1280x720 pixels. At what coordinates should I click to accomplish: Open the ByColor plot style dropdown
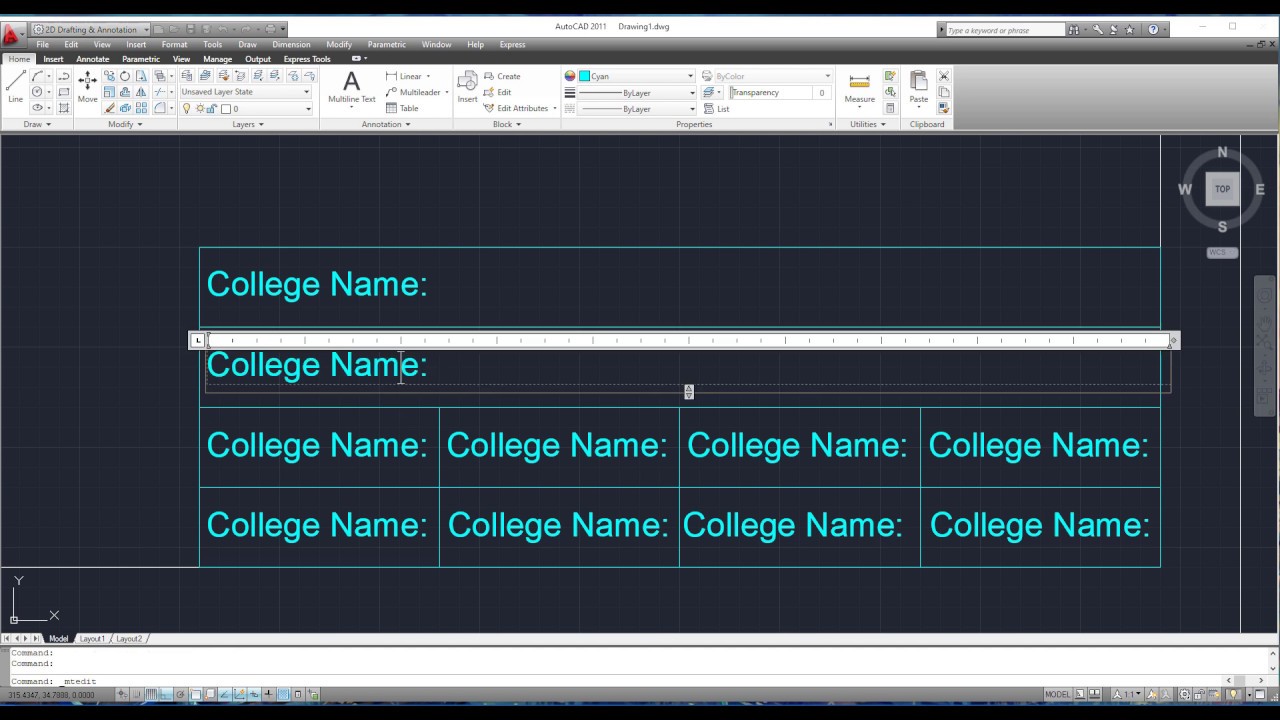[766, 76]
